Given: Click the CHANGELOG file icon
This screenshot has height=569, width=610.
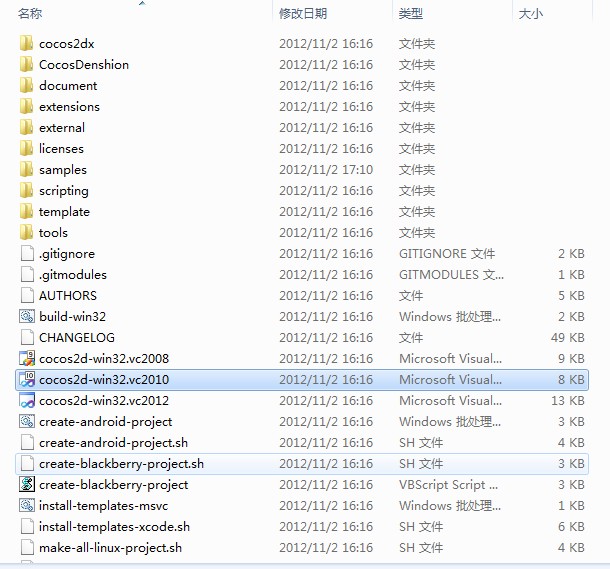Looking at the screenshot, I should pyautogui.click(x=27, y=337).
